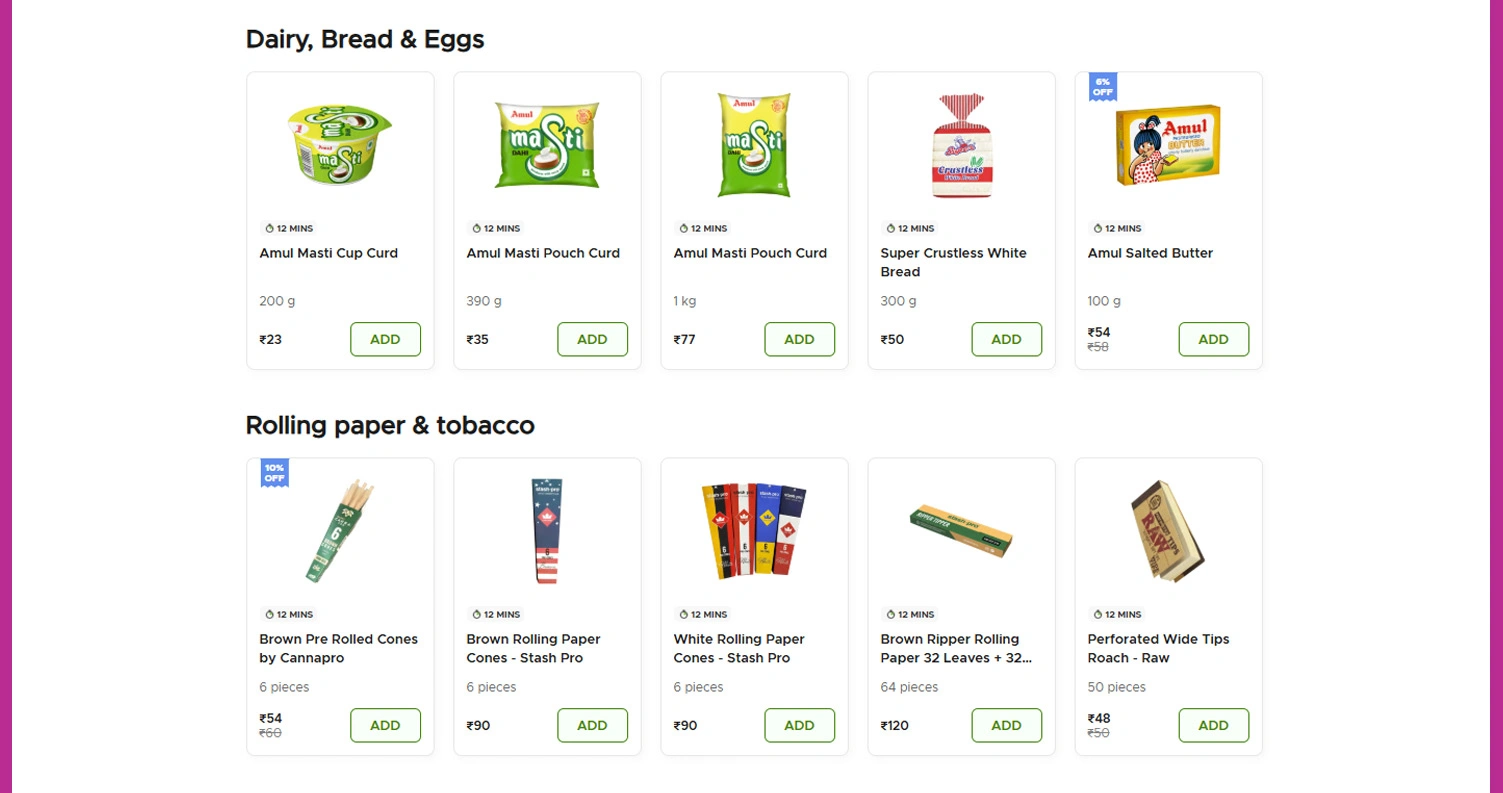This screenshot has width=1503, height=793.
Task: Open the Amul Masti Cup Curd product image
Action: click(x=340, y=145)
